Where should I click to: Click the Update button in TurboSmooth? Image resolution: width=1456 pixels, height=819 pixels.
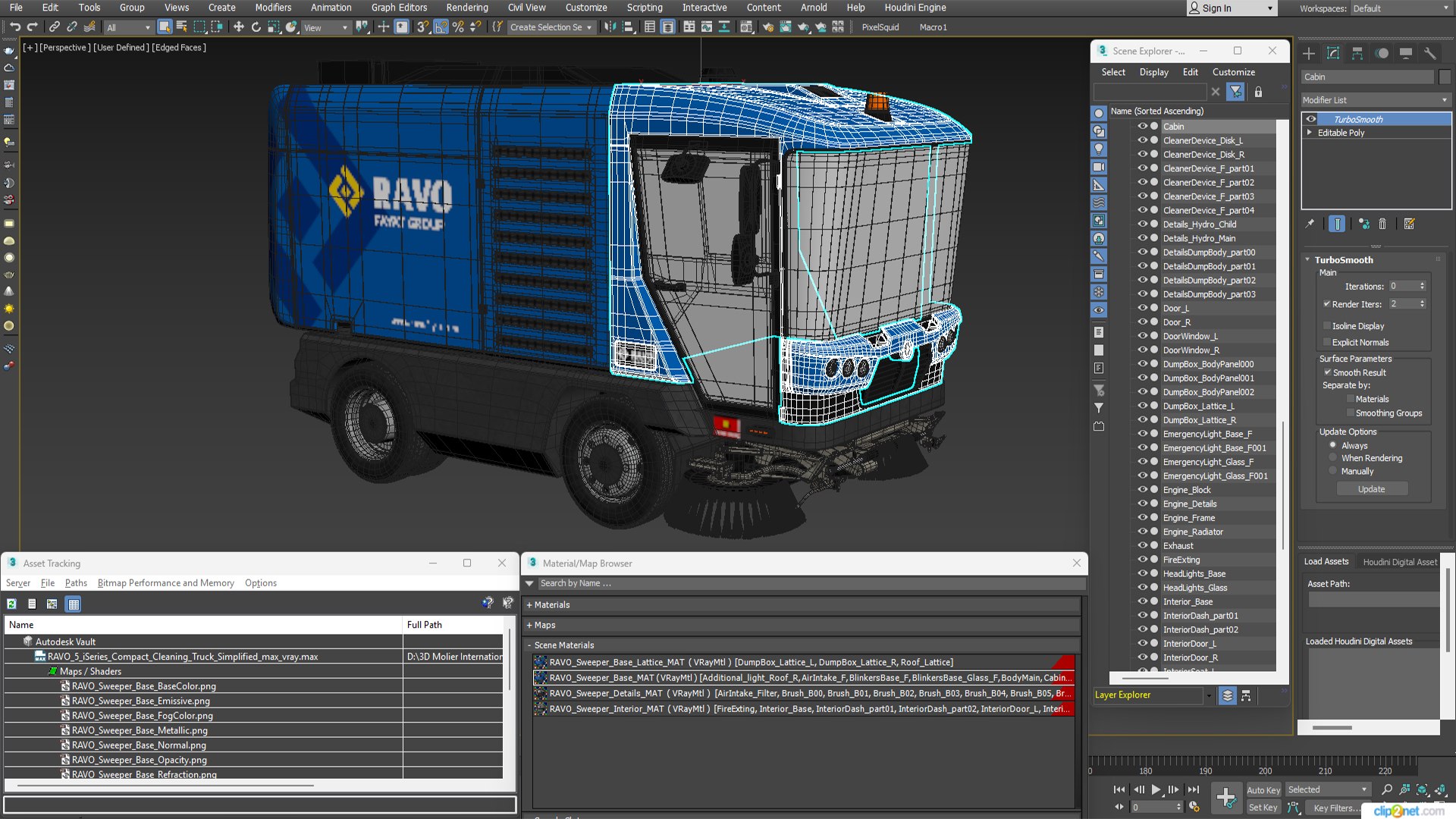coord(1371,489)
